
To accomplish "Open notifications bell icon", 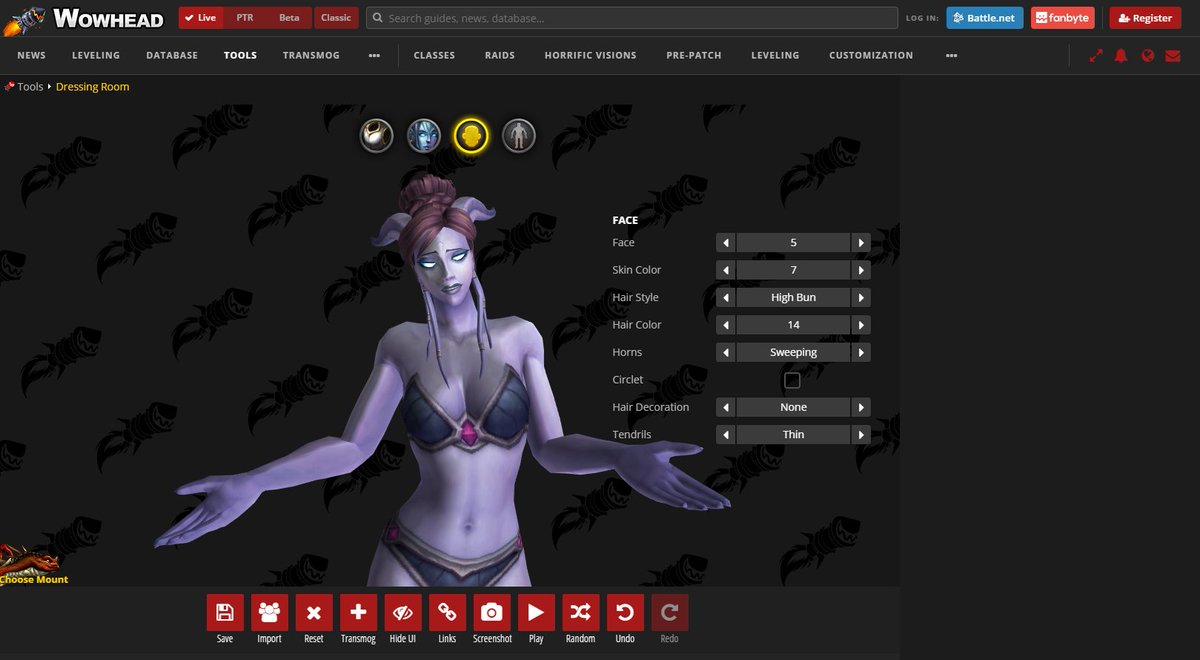I will pos(1121,56).
